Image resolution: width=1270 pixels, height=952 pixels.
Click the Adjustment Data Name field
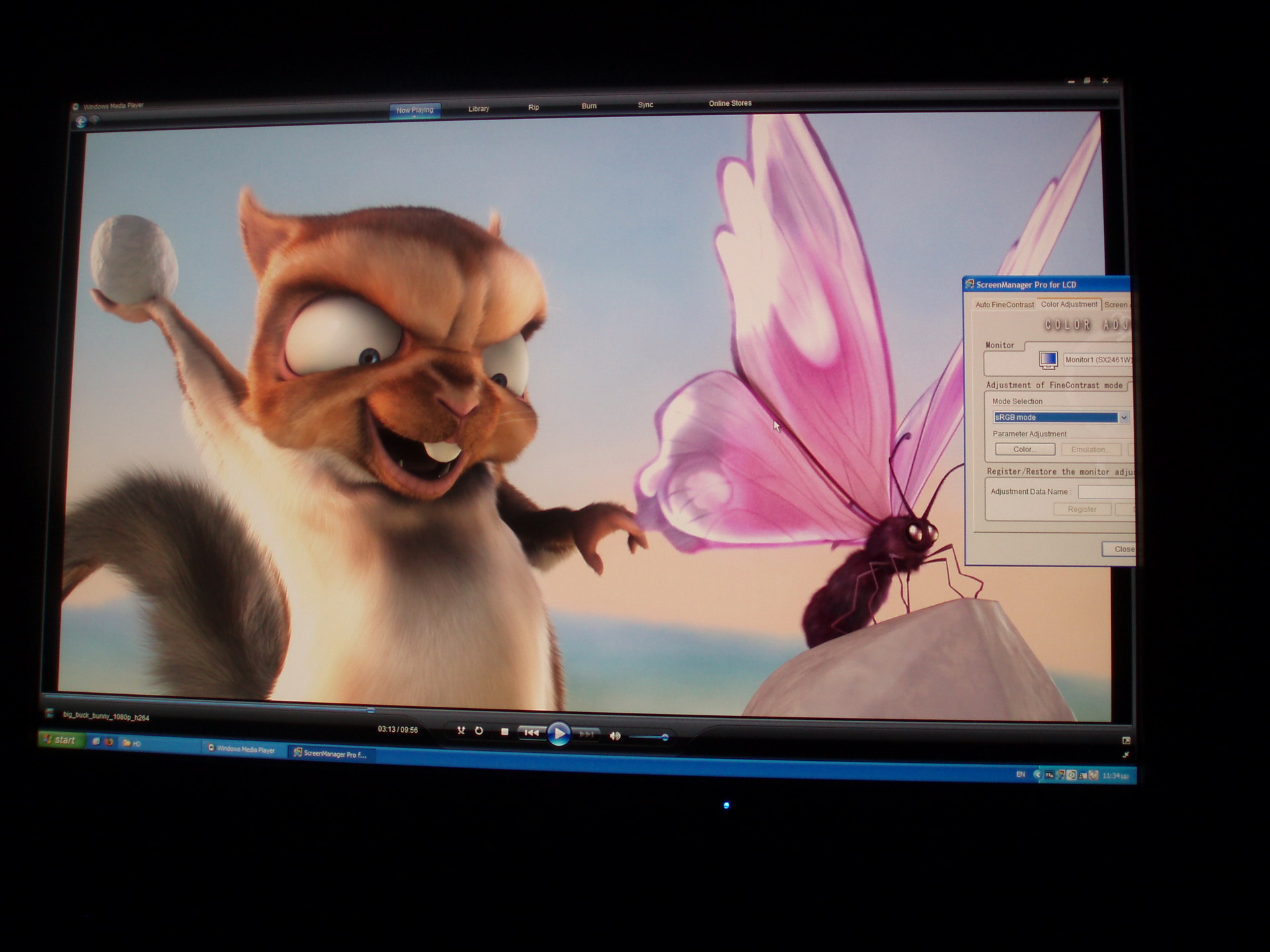pyautogui.click(x=1107, y=492)
